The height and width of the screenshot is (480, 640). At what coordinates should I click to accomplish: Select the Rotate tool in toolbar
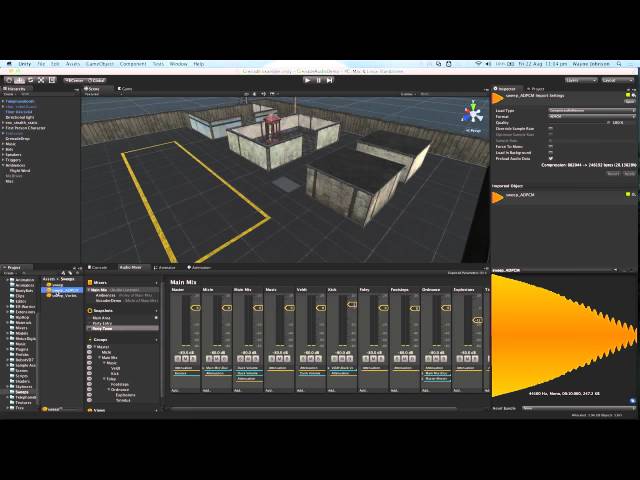point(30,80)
